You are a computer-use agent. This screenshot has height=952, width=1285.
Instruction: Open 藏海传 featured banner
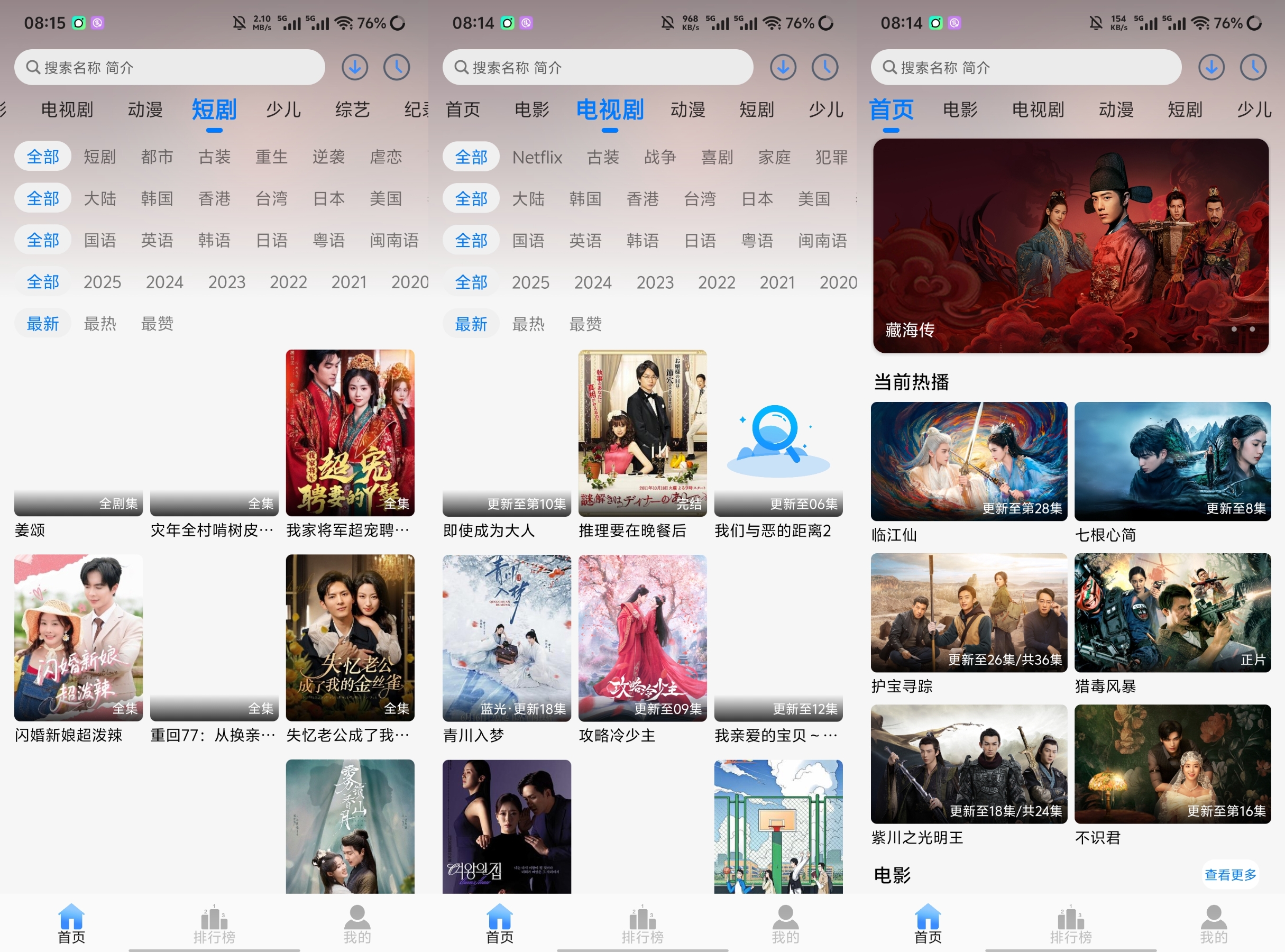click(x=1071, y=245)
